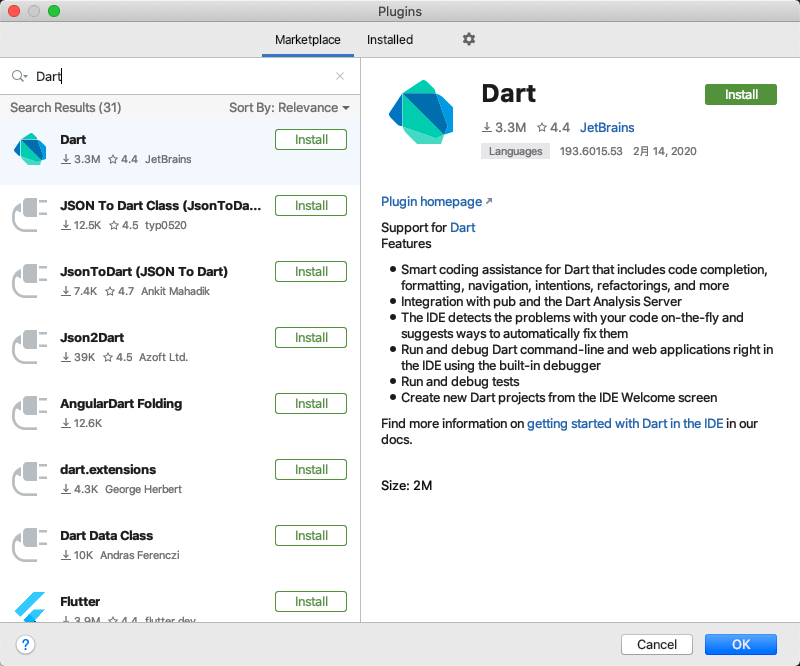
Task: Click author name 'George Herbert'
Action: [x=143, y=489]
